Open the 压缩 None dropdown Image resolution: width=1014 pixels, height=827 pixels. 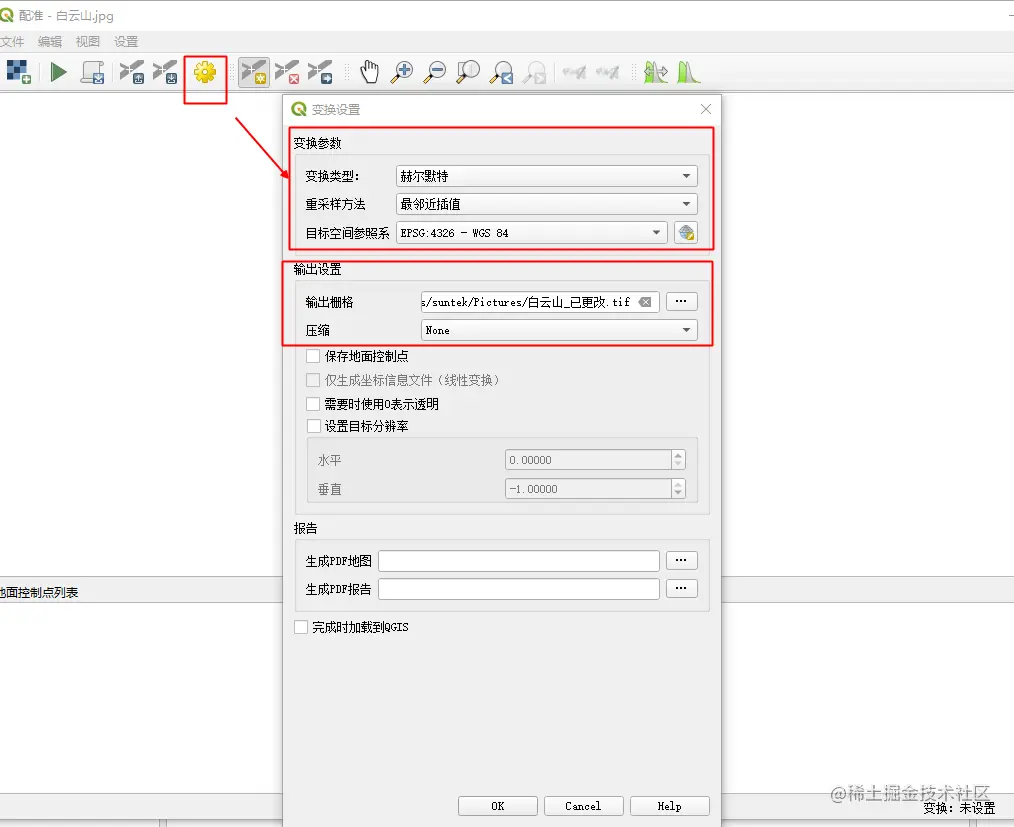(x=559, y=330)
